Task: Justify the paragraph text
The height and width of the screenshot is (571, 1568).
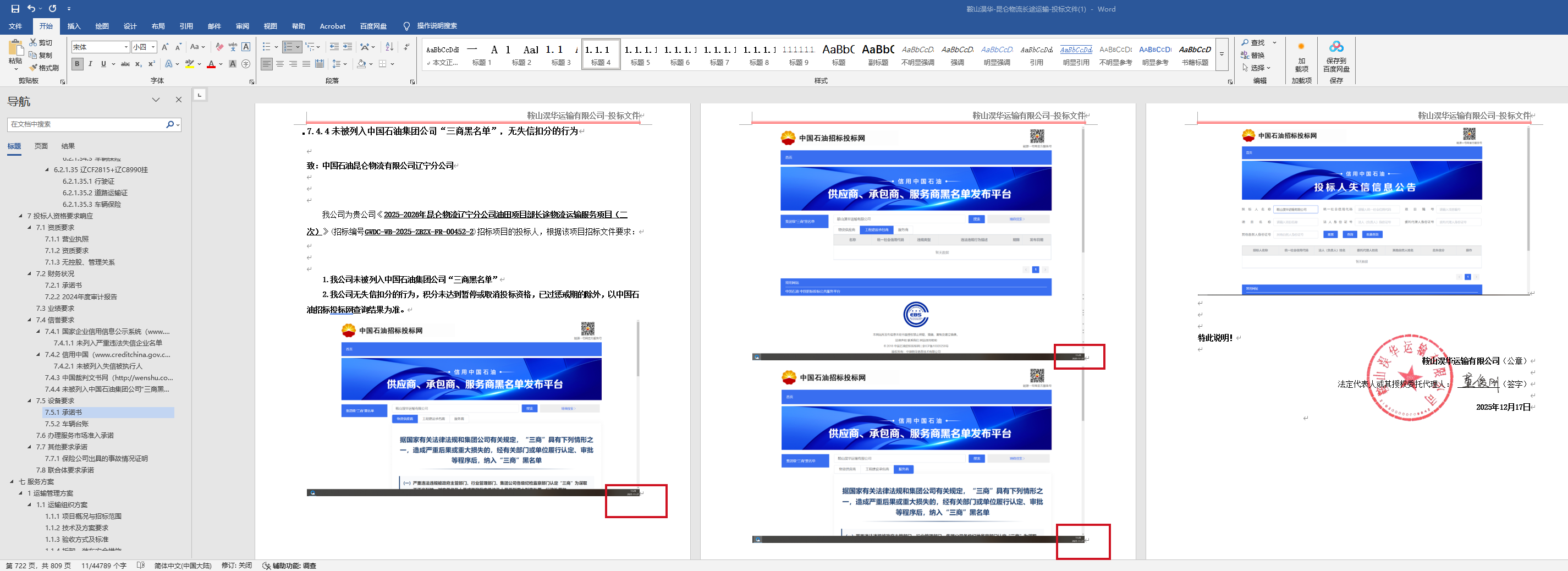Action: (x=306, y=64)
